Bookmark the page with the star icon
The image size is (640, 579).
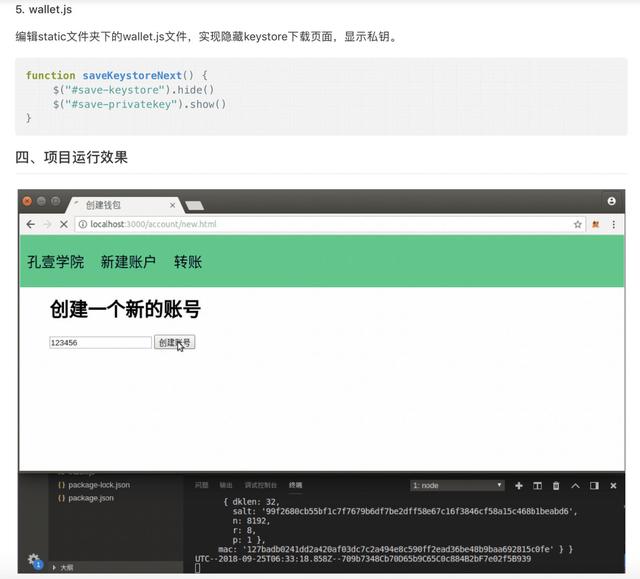pos(577,224)
